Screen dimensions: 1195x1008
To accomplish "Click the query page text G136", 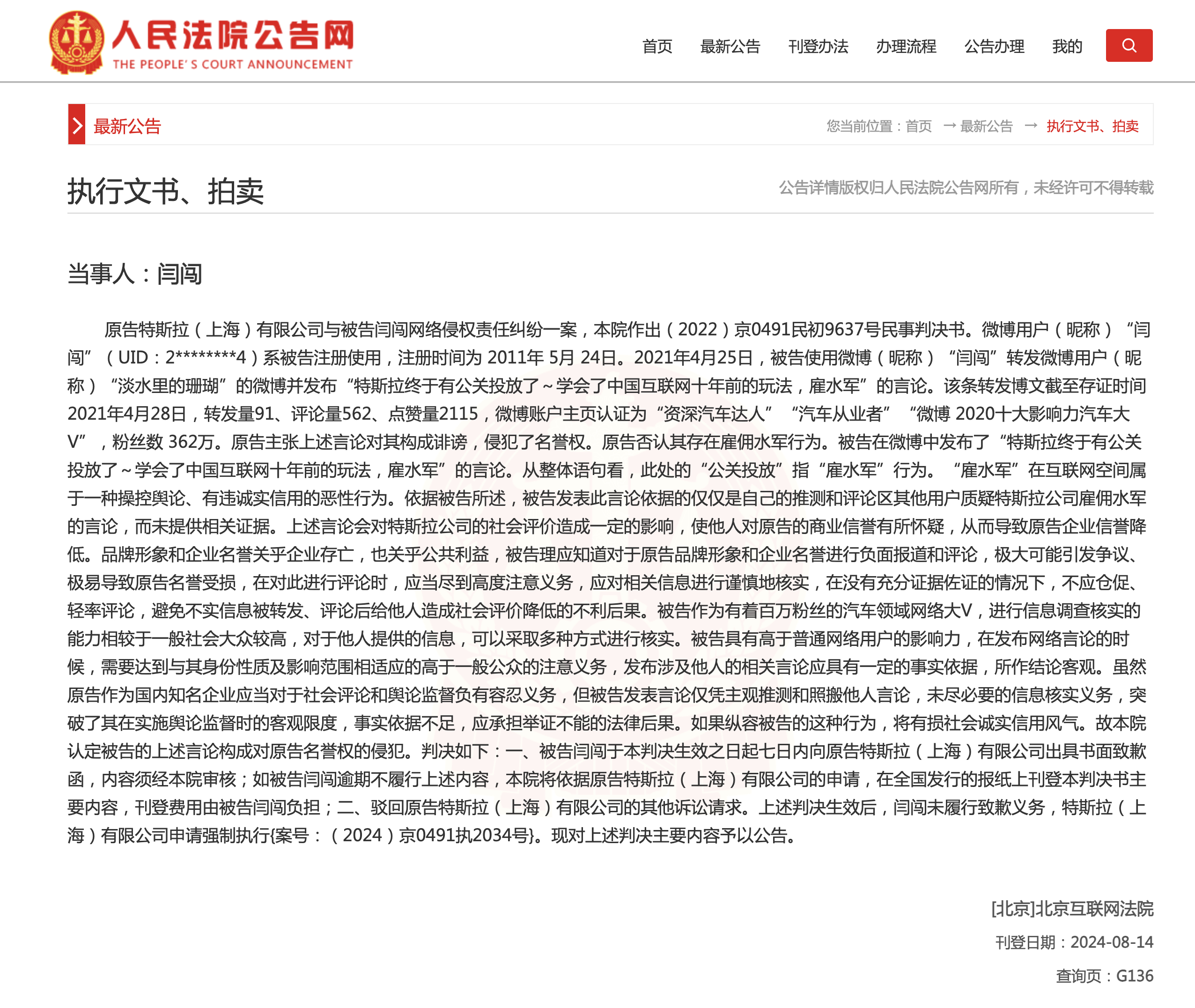I will pyautogui.click(x=1135, y=976).
